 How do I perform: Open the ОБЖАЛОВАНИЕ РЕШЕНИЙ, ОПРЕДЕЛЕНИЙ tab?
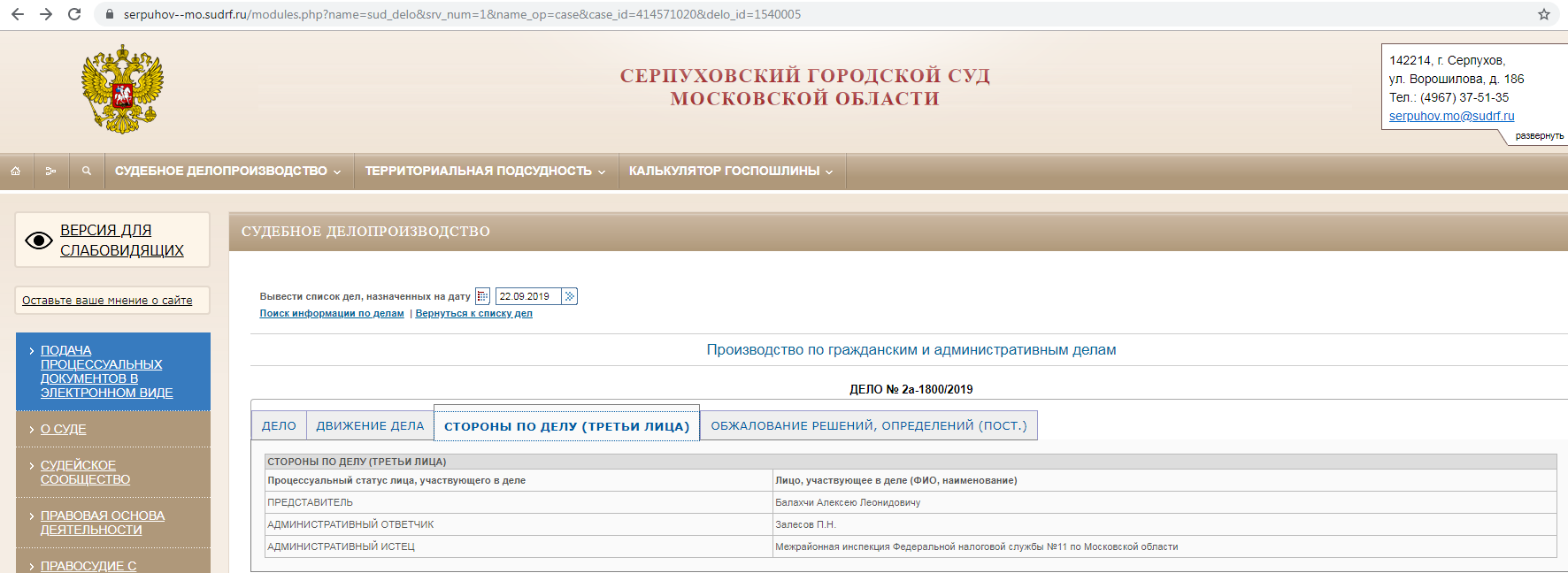click(x=869, y=425)
